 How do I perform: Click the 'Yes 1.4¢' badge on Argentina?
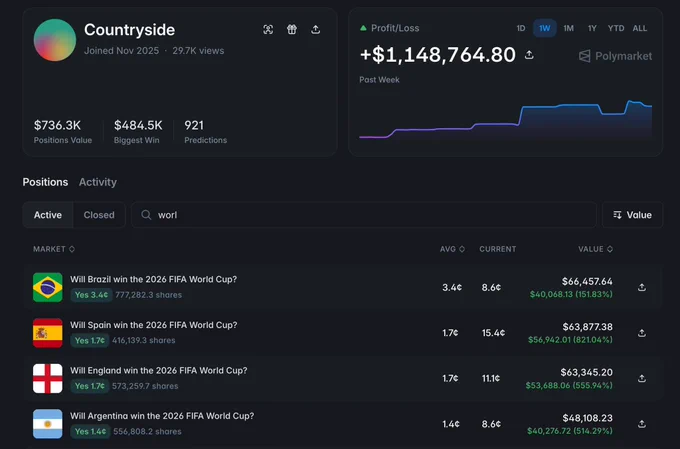click(x=90, y=432)
